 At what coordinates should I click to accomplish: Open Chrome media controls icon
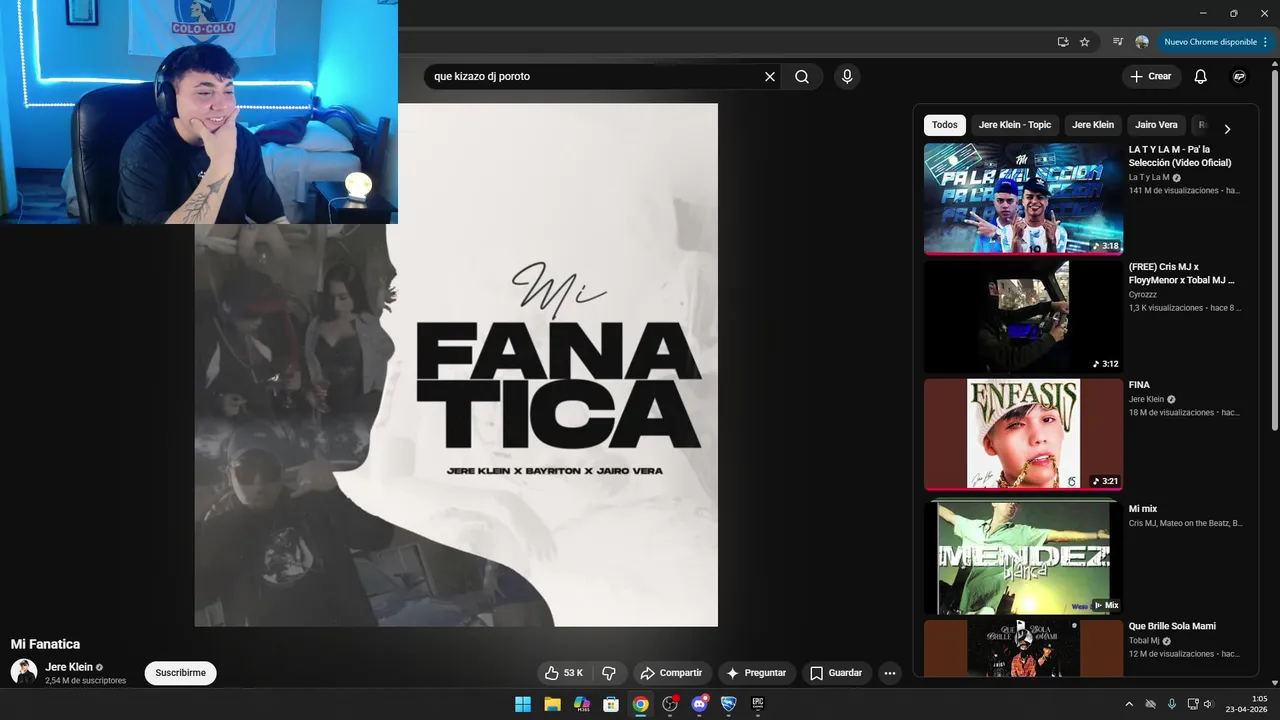[x=1118, y=42]
